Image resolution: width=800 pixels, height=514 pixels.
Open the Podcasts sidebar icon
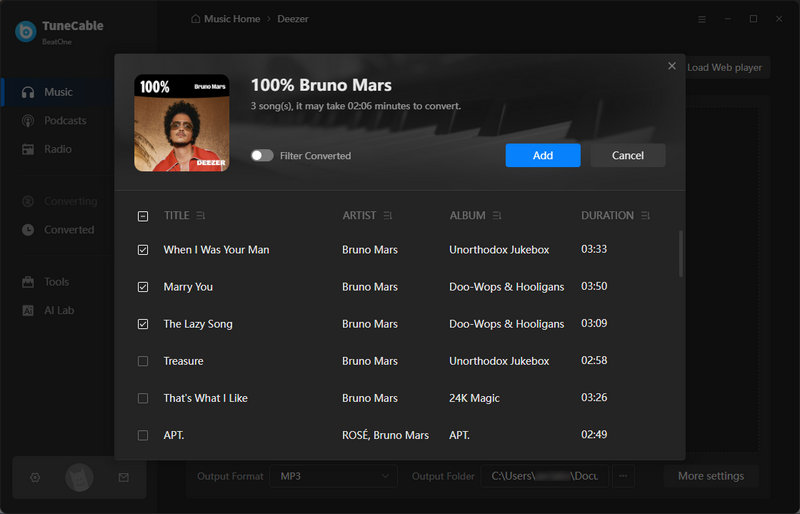coord(28,121)
